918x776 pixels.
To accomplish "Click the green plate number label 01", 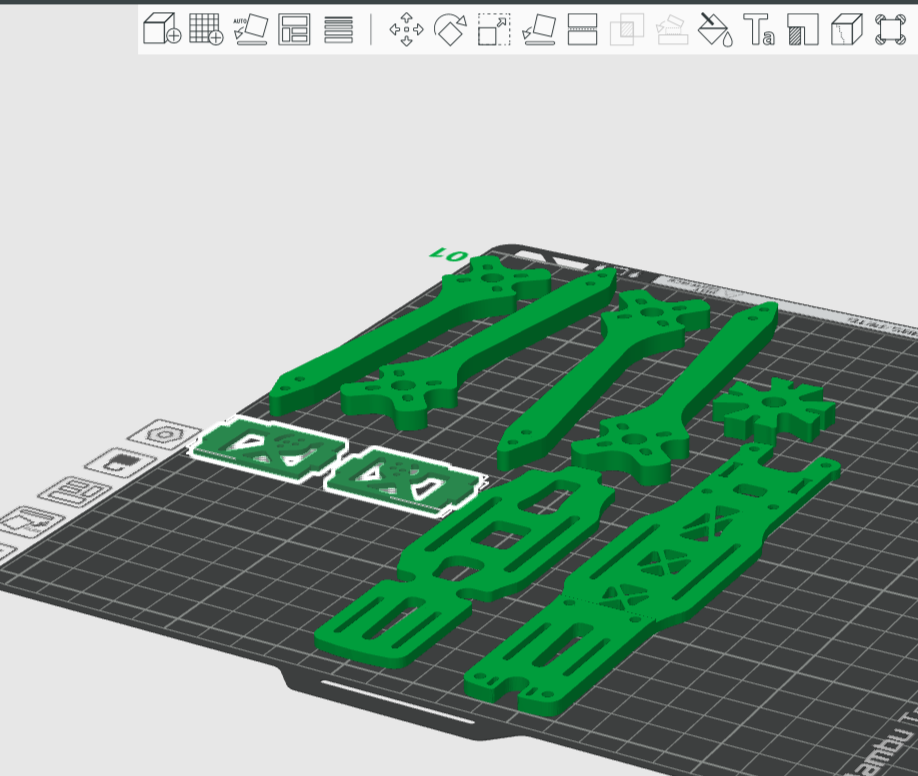I will pyautogui.click(x=449, y=256).
